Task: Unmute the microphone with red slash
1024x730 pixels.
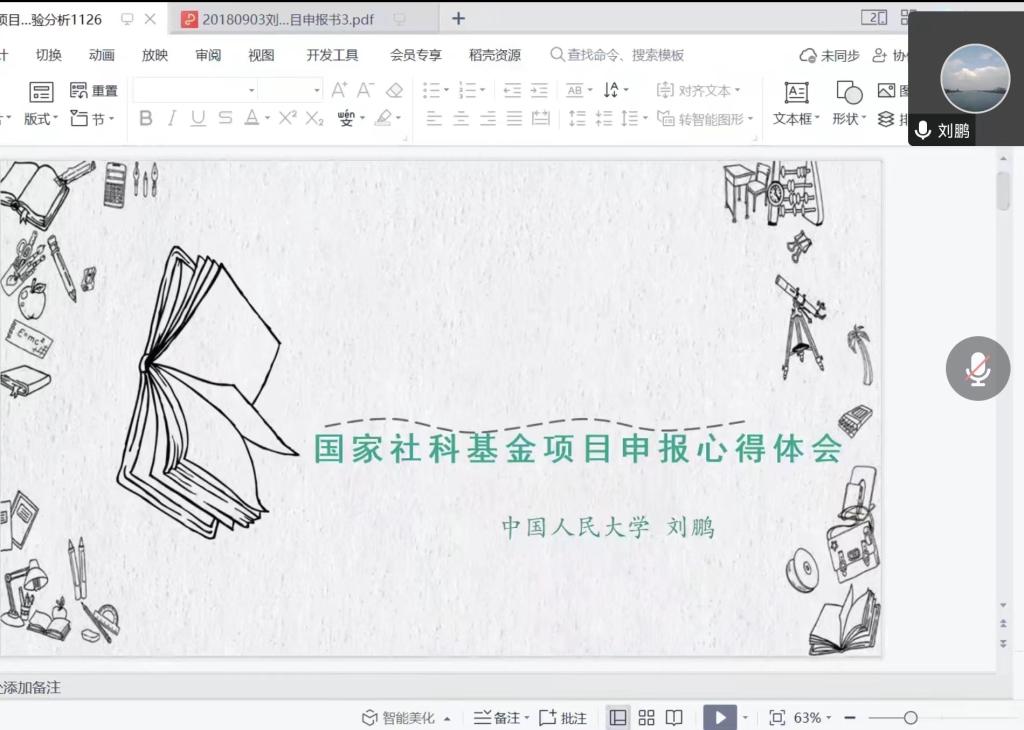Action: (x=978, y=369)
